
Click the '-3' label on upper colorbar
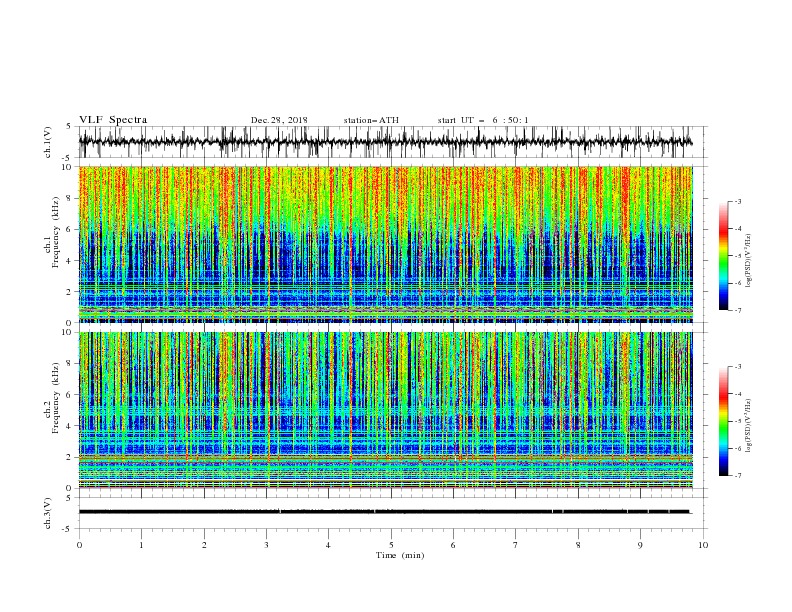click(737, 201)
